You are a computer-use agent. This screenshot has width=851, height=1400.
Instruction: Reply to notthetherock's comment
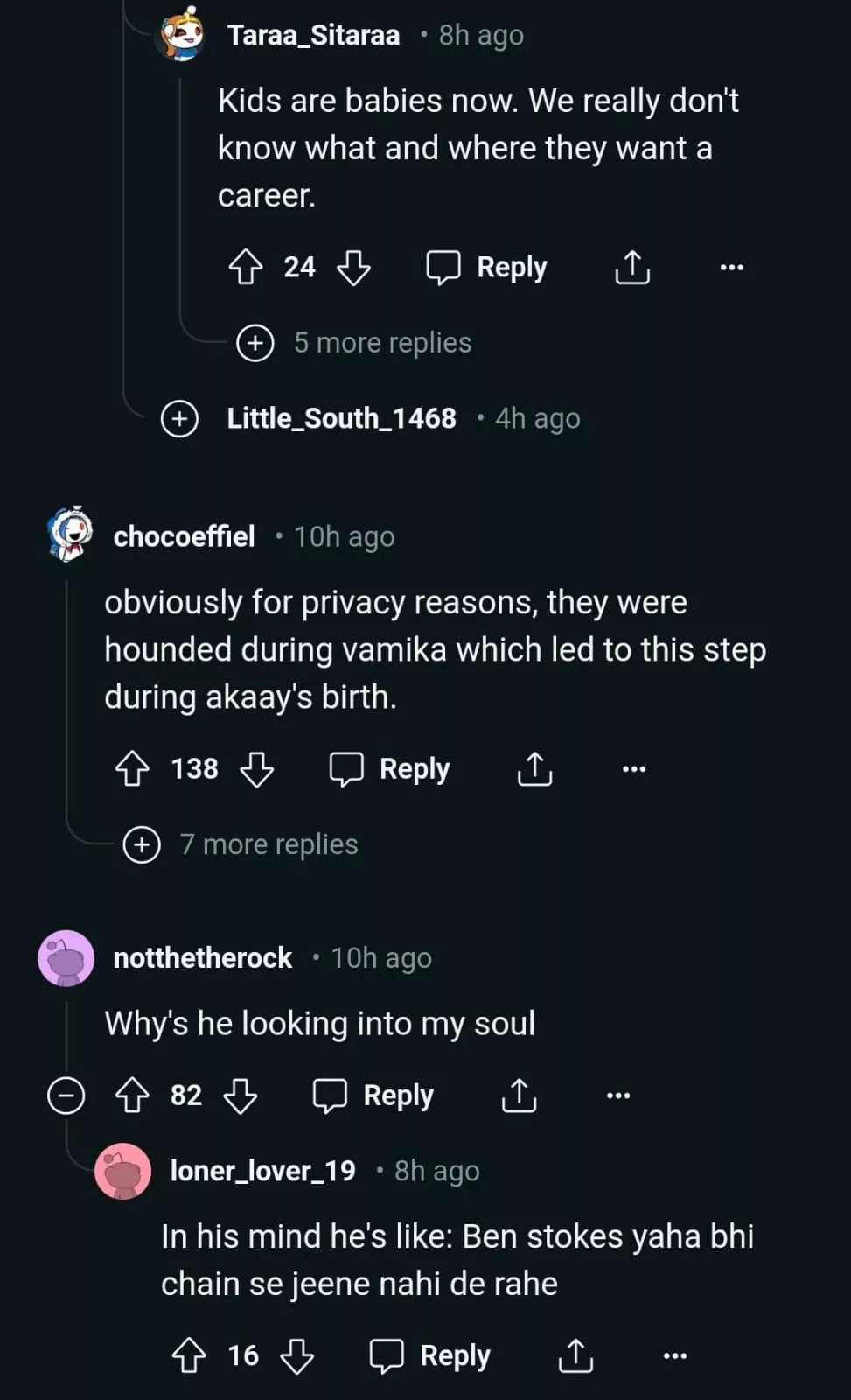(373, 1095)
